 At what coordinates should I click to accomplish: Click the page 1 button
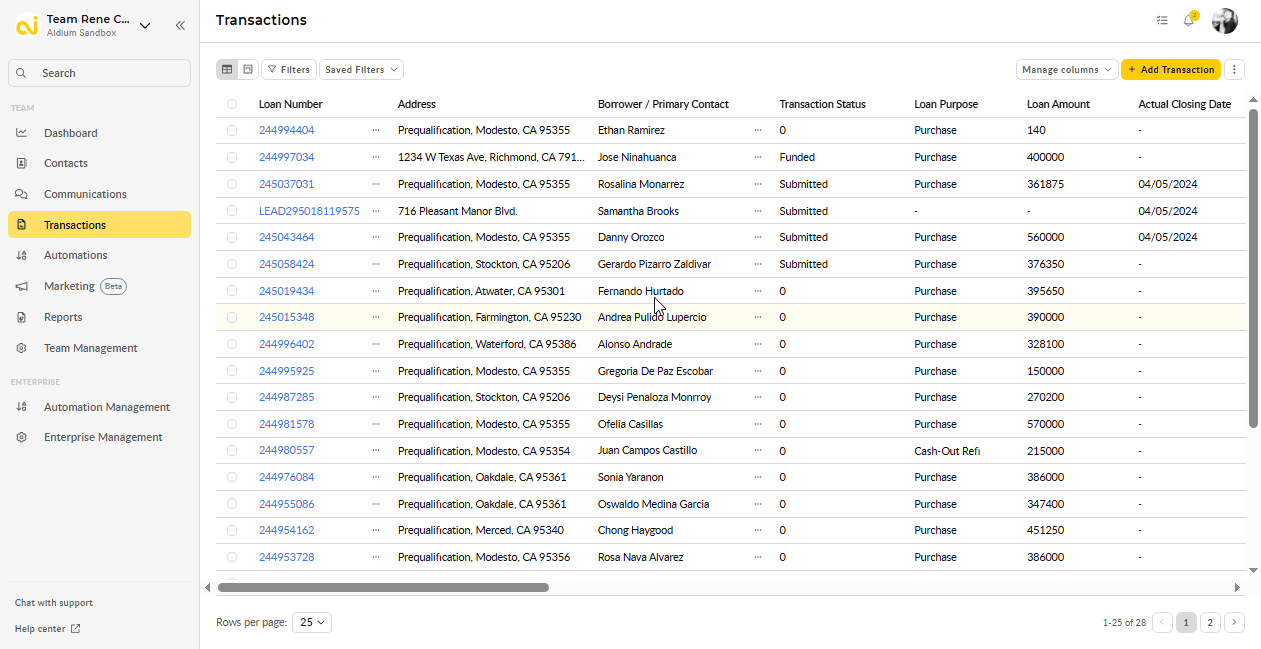pyautogui.click(x=1186, y=622)
